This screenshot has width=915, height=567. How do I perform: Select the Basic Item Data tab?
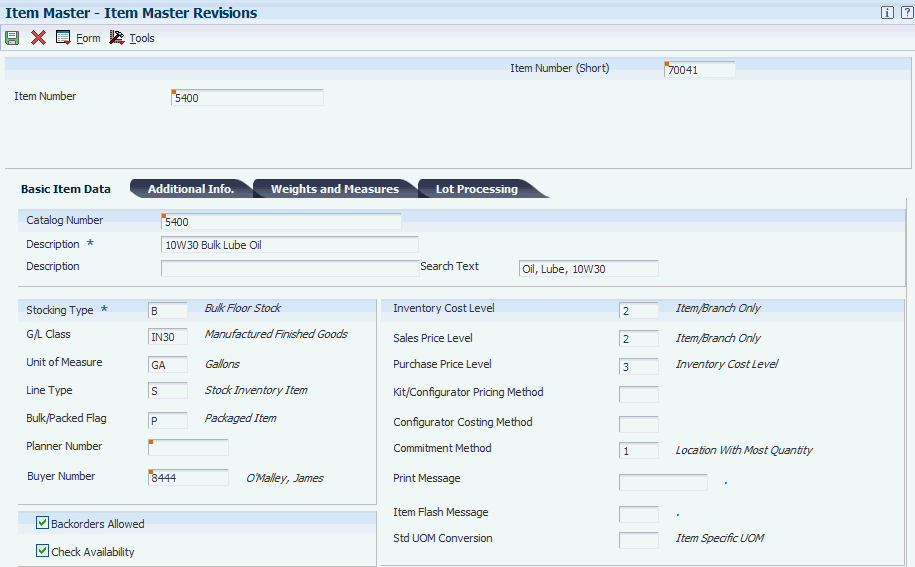[66, 189]
